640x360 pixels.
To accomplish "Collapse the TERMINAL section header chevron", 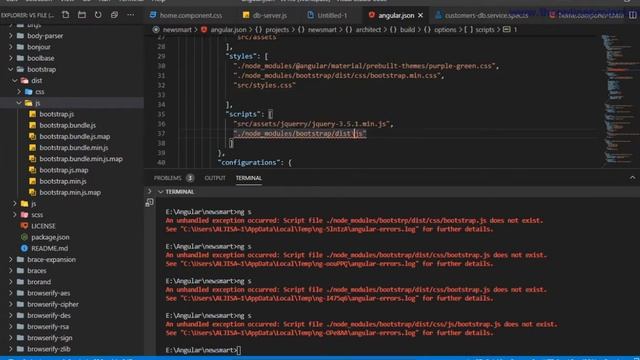I will (x=161, y=192).
